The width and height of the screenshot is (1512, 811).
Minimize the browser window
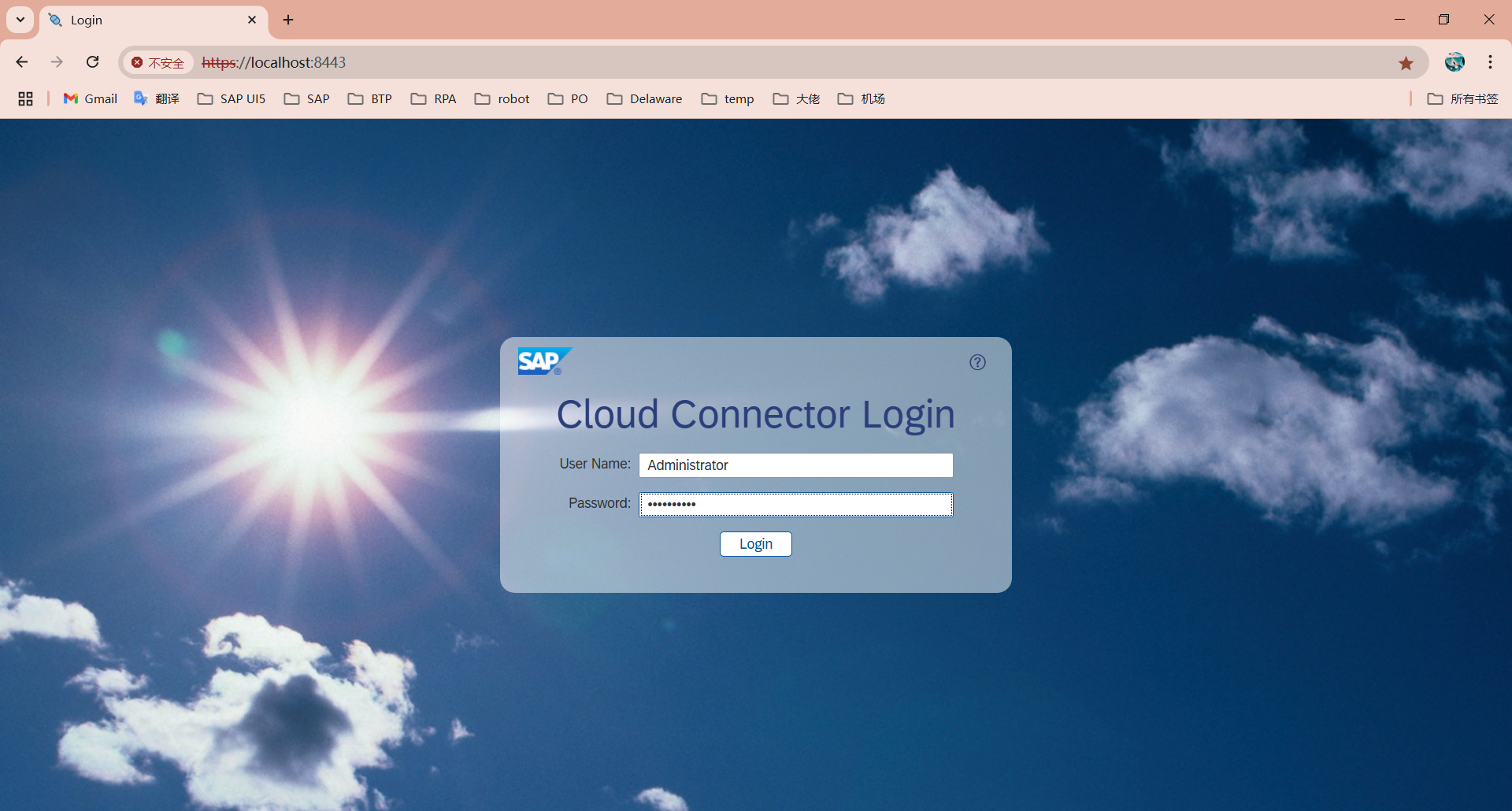pyautogui.click(x=1399, y=20)
